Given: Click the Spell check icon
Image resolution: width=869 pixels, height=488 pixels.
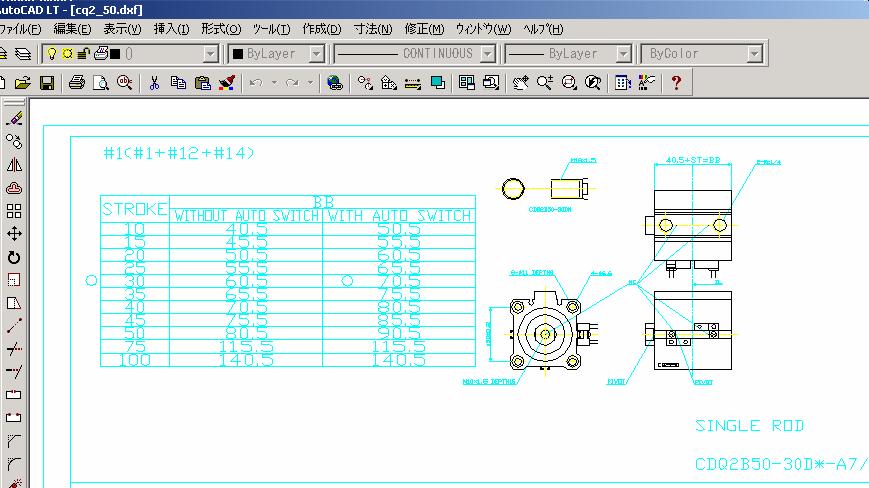Looking at the screenshot, I should tap(124, 84).
